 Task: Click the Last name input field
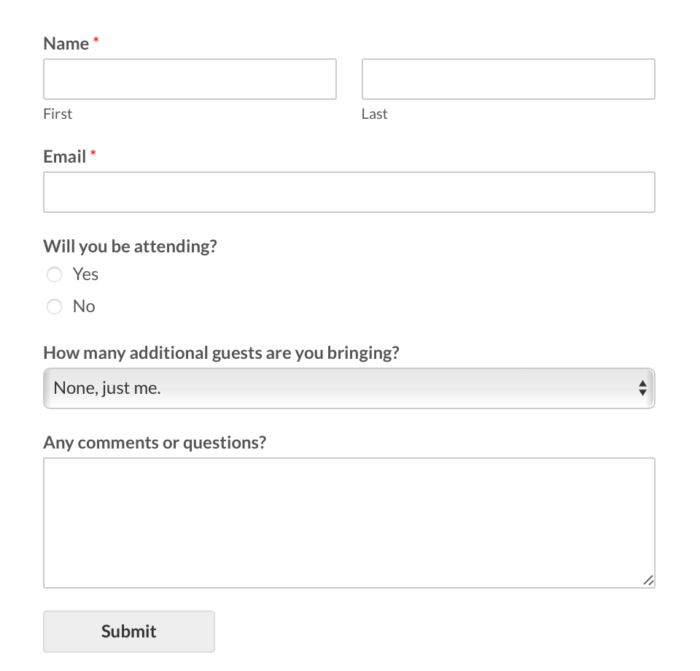(508, 79)
